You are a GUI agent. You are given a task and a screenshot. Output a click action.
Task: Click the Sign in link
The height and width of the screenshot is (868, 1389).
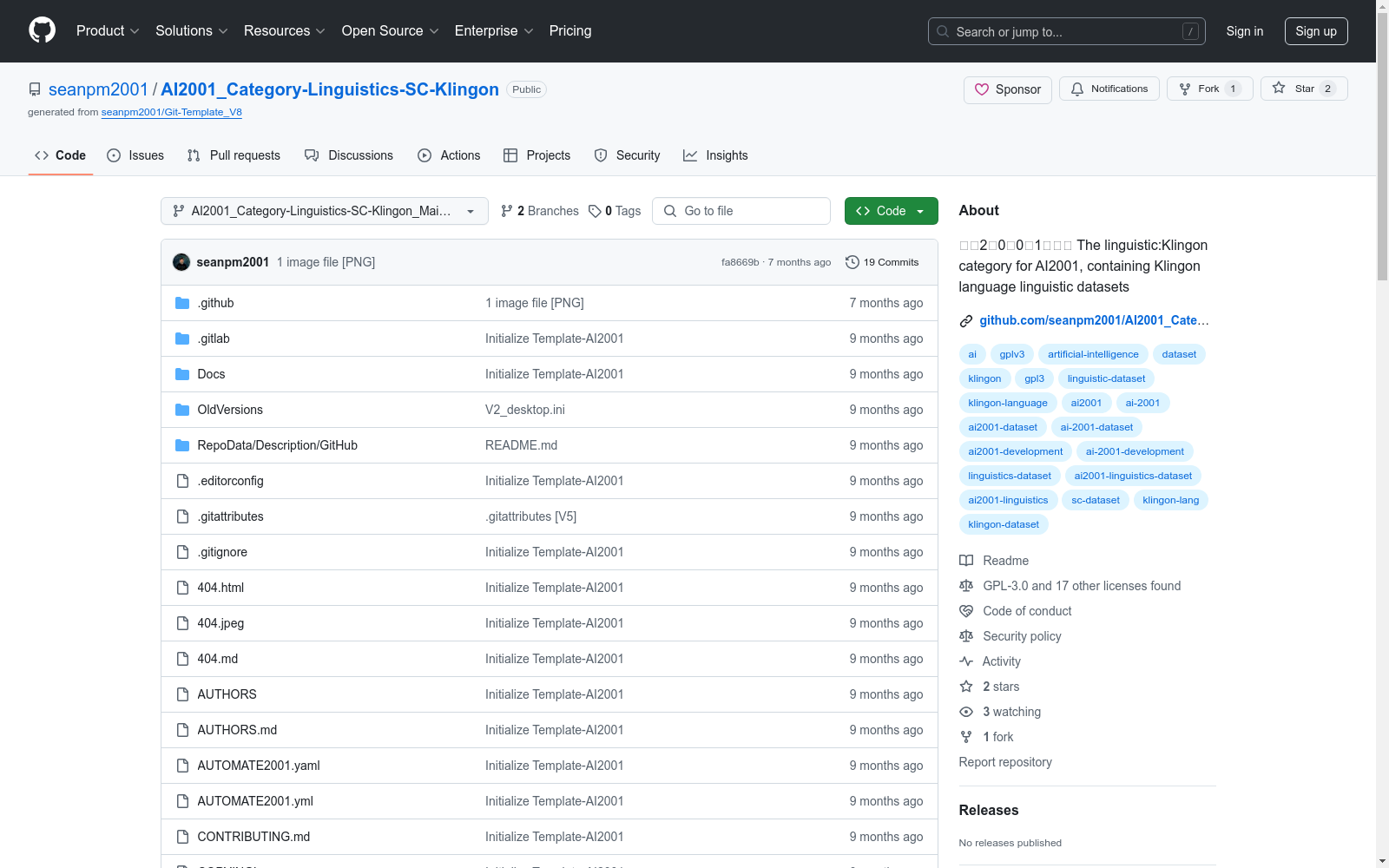pos(1244,31)
